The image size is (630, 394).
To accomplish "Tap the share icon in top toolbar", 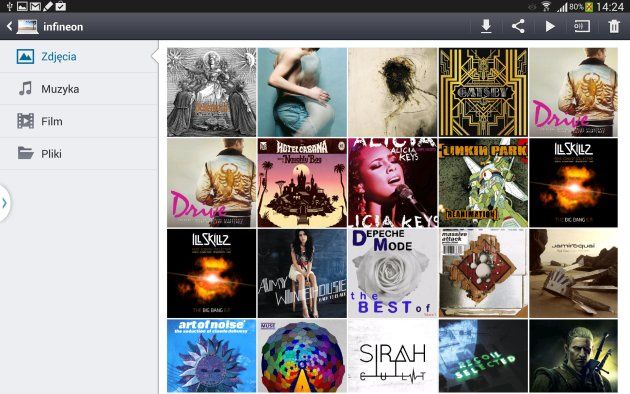I will coord(518,27).
